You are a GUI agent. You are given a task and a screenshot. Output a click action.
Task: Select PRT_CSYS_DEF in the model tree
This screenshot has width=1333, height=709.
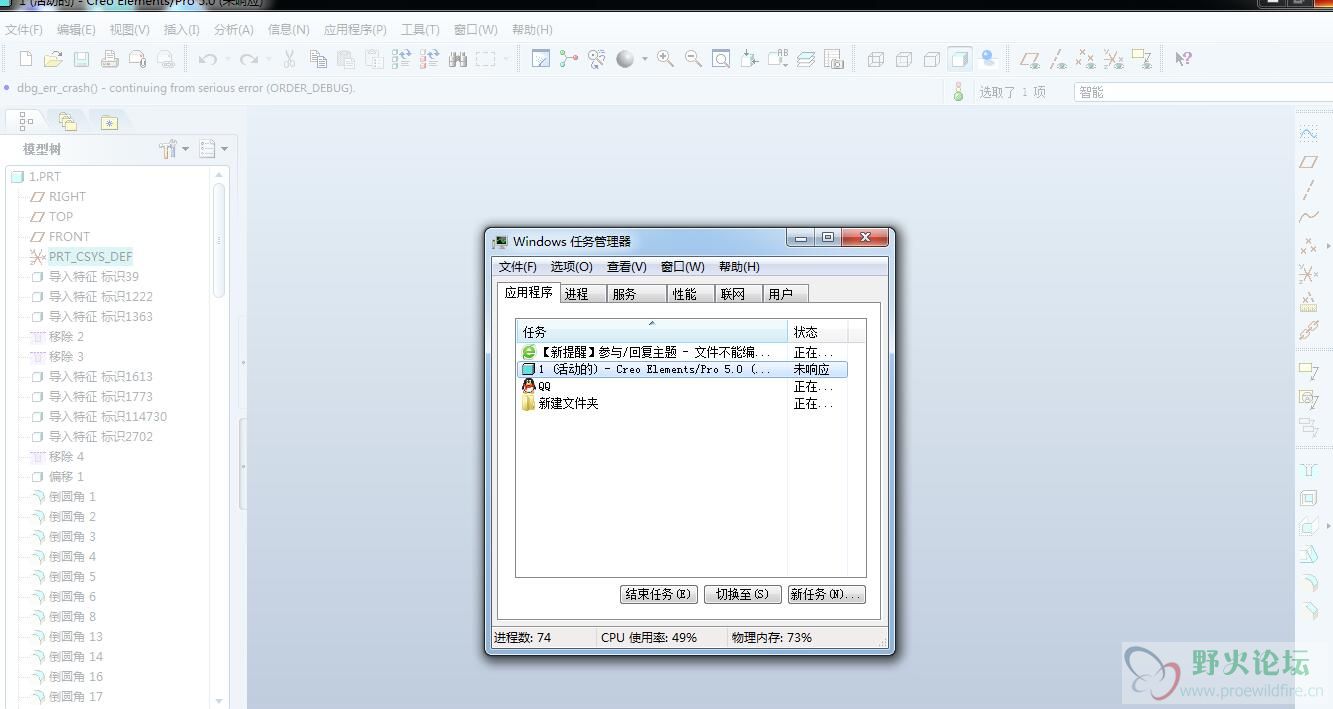point(90,256)
